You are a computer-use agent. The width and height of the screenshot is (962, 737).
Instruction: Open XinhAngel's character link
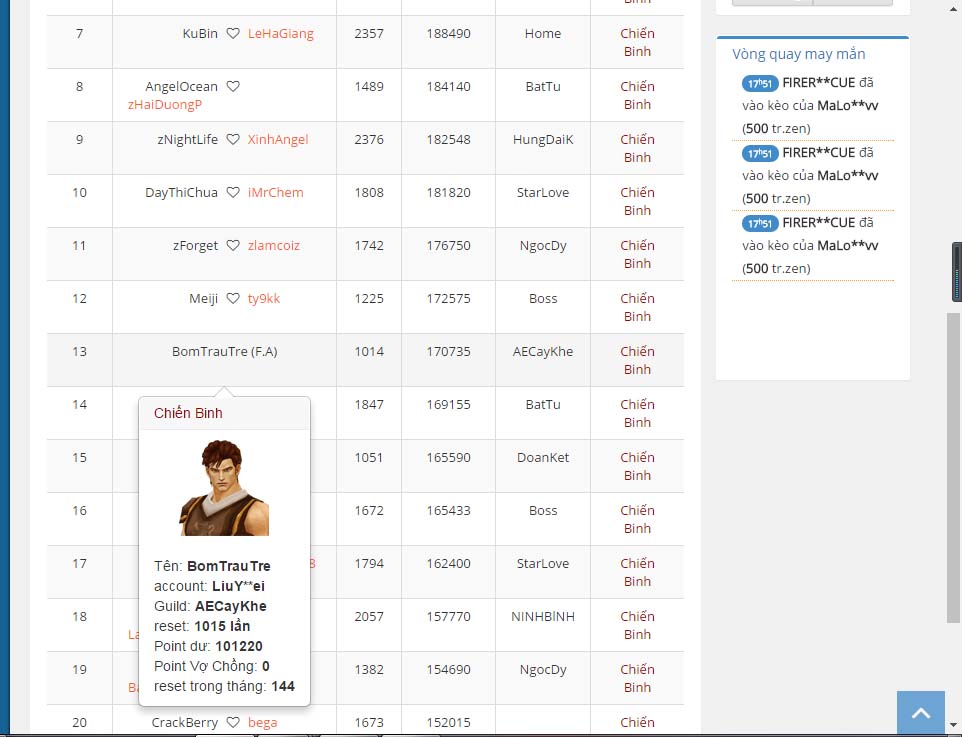(278, 140)
